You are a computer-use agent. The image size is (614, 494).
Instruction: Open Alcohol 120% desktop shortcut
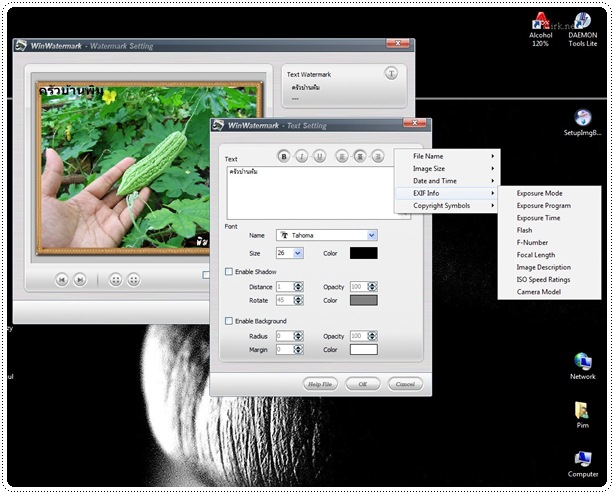pos(541,30)
